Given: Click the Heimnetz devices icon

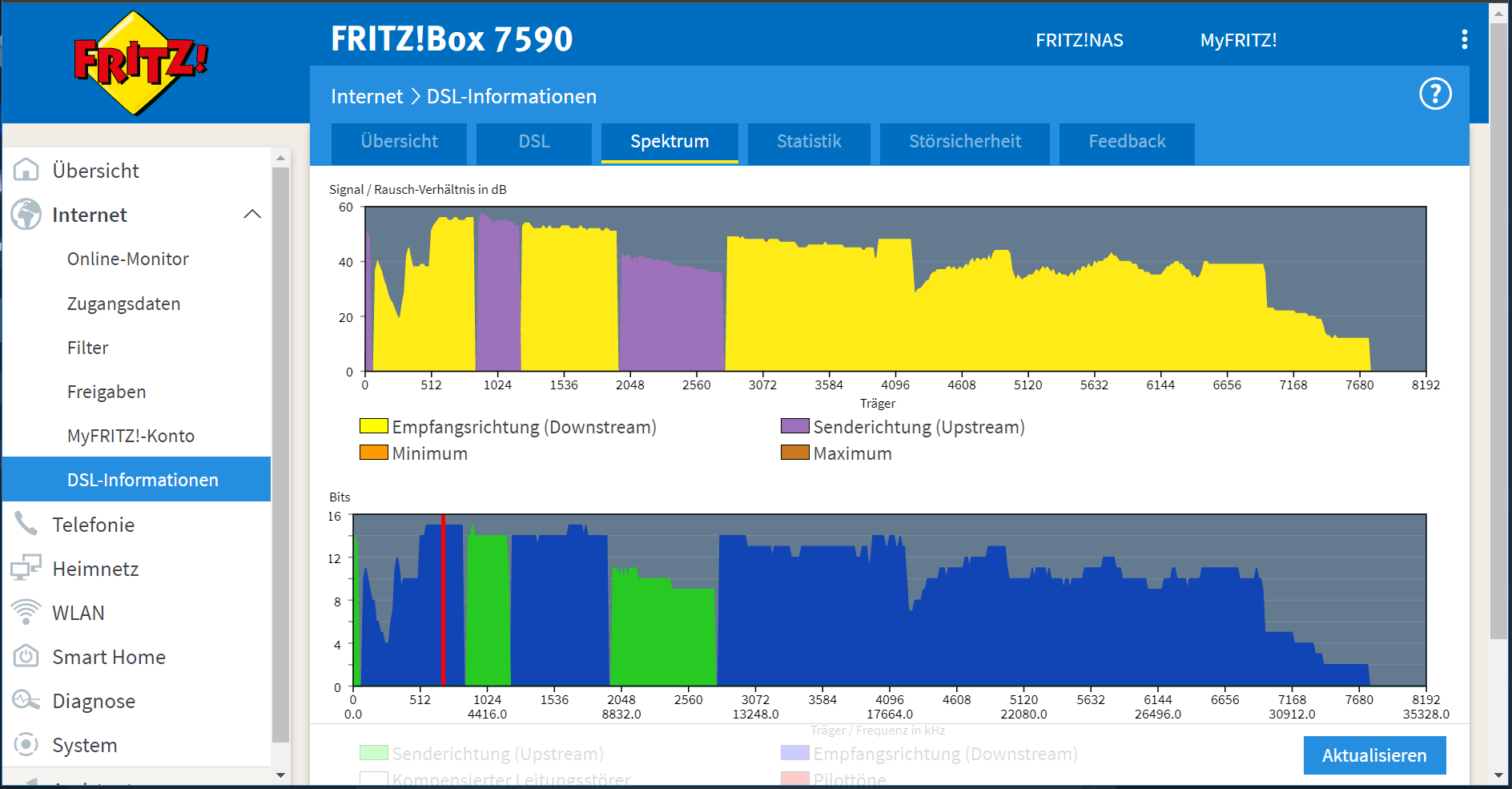Looking at the screenshot, I should [26, 568].
